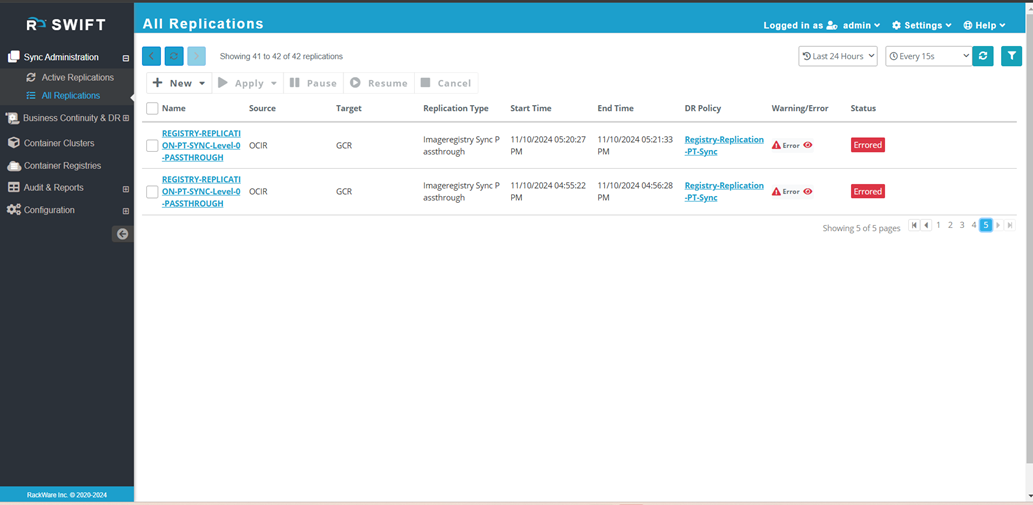Click the Pause button
This screenshot has height=505, width=1033.
point(314,83)
